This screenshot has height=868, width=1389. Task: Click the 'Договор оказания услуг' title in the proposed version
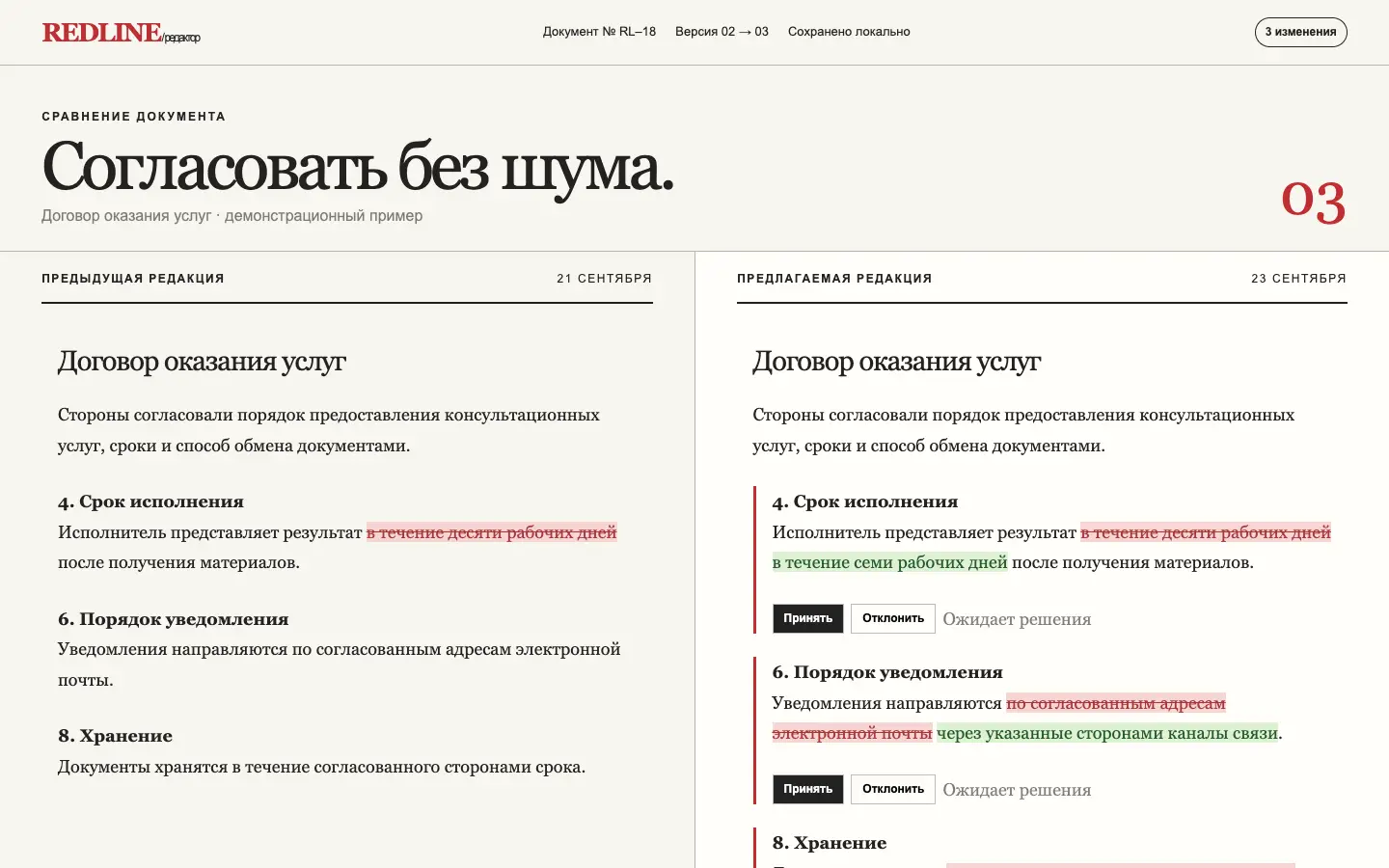[x=897, y=362]
